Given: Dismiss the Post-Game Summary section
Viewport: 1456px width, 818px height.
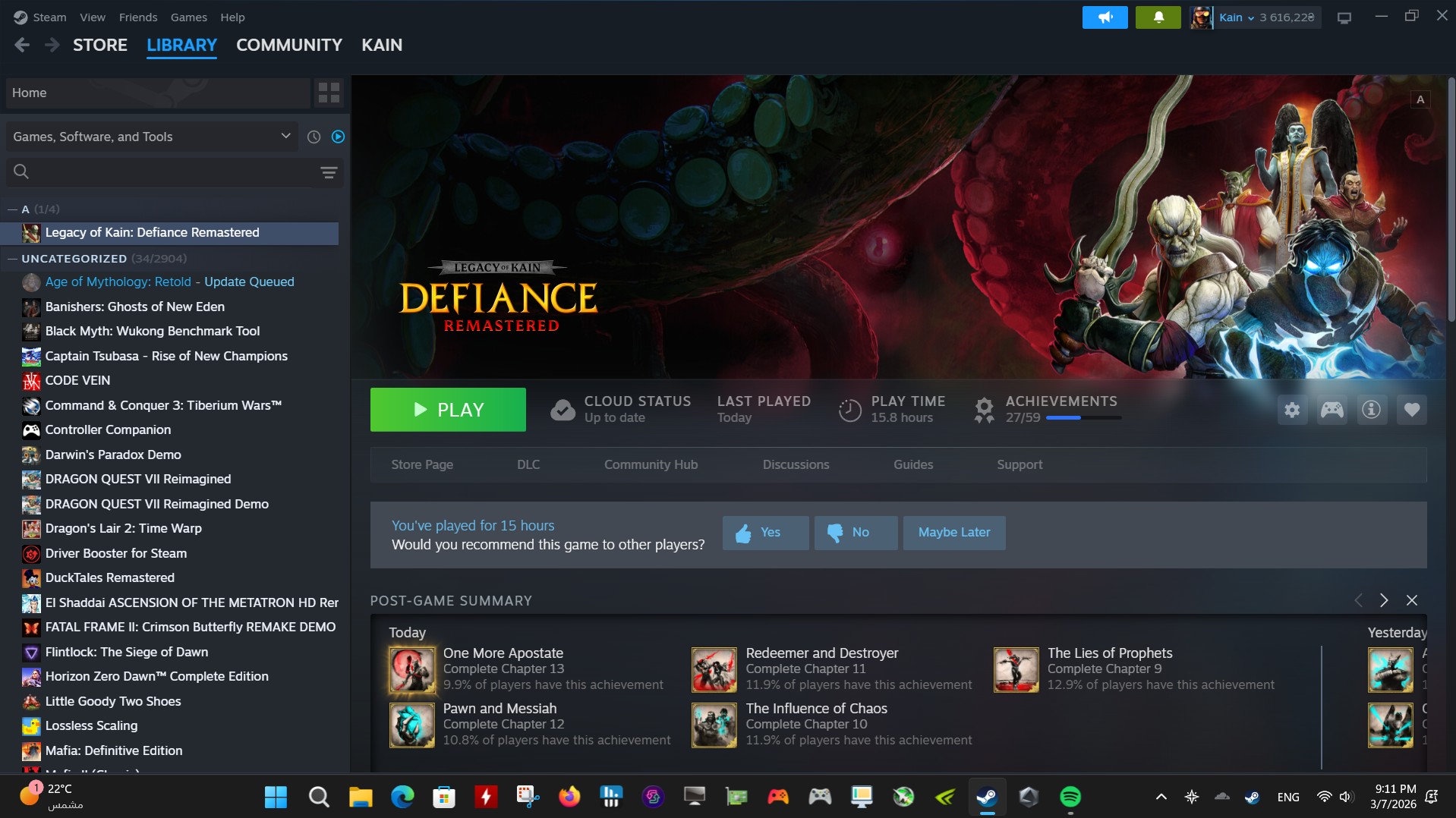Looking at the screenshot, I should coord(1411,600).
